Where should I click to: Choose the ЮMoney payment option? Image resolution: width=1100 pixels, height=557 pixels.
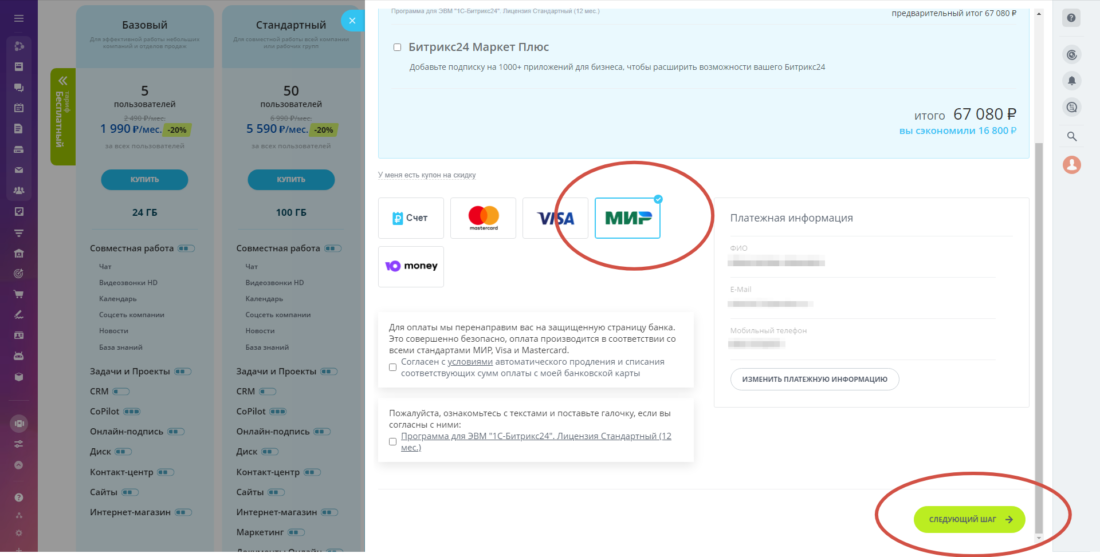[410, 267]
